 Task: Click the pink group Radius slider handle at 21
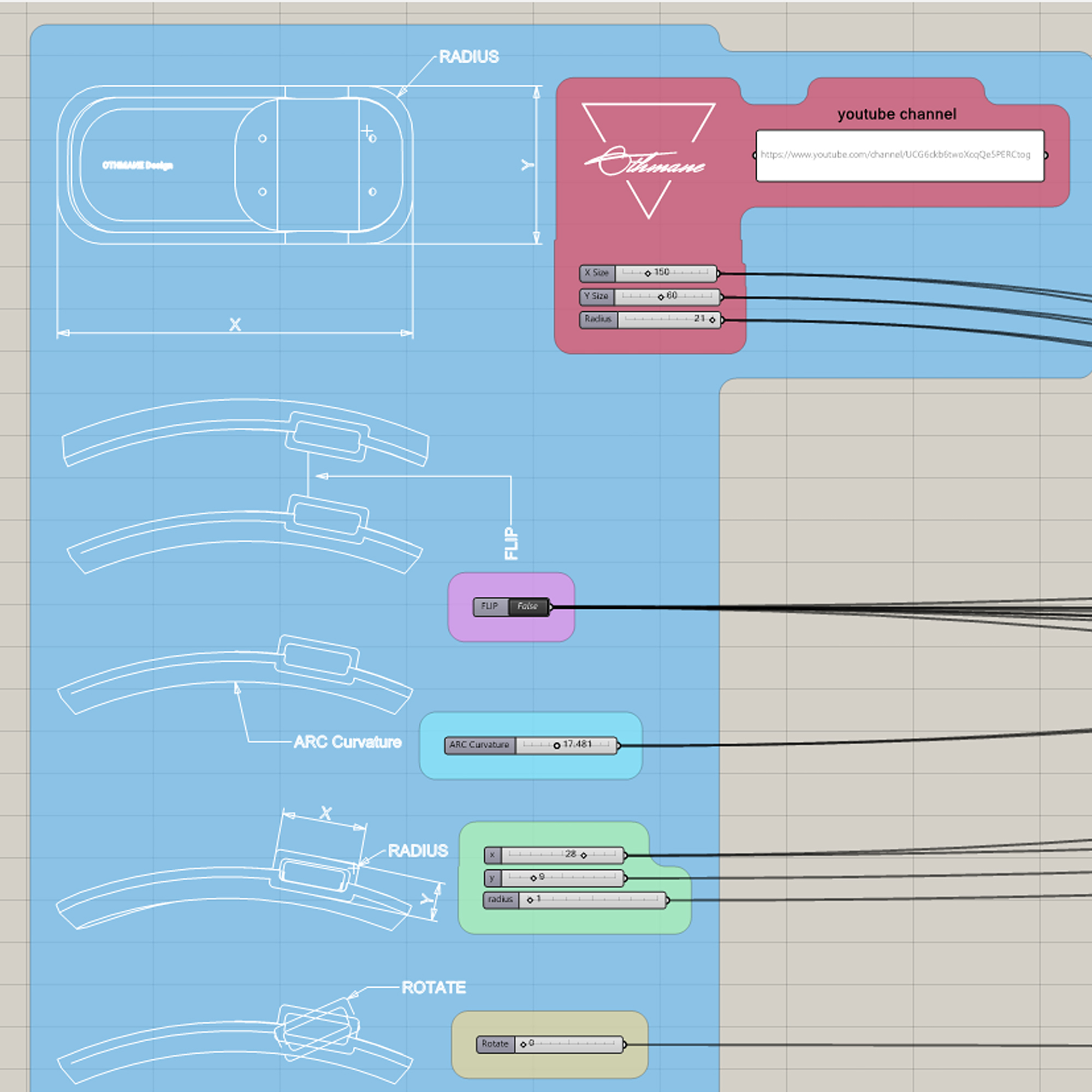(x=712, y=321)
